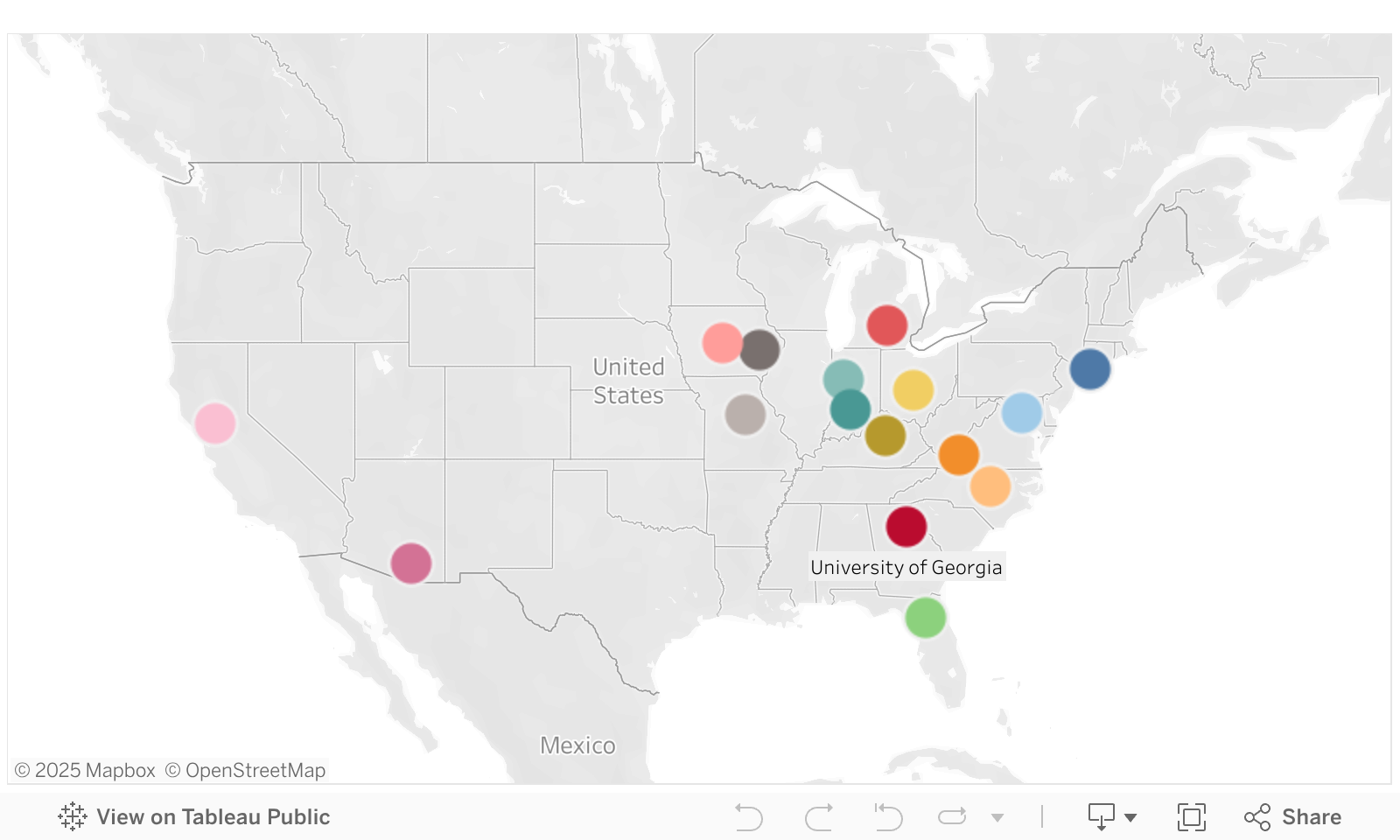Select the pink mark in California
The height and width of the screenshot is (840, 1400).
[x=214, y=423]
